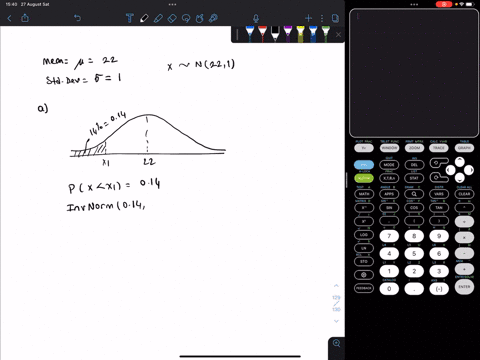Open multitasking dots above the notes app
The width and height of the screenshot is (480, 360).
172,4
